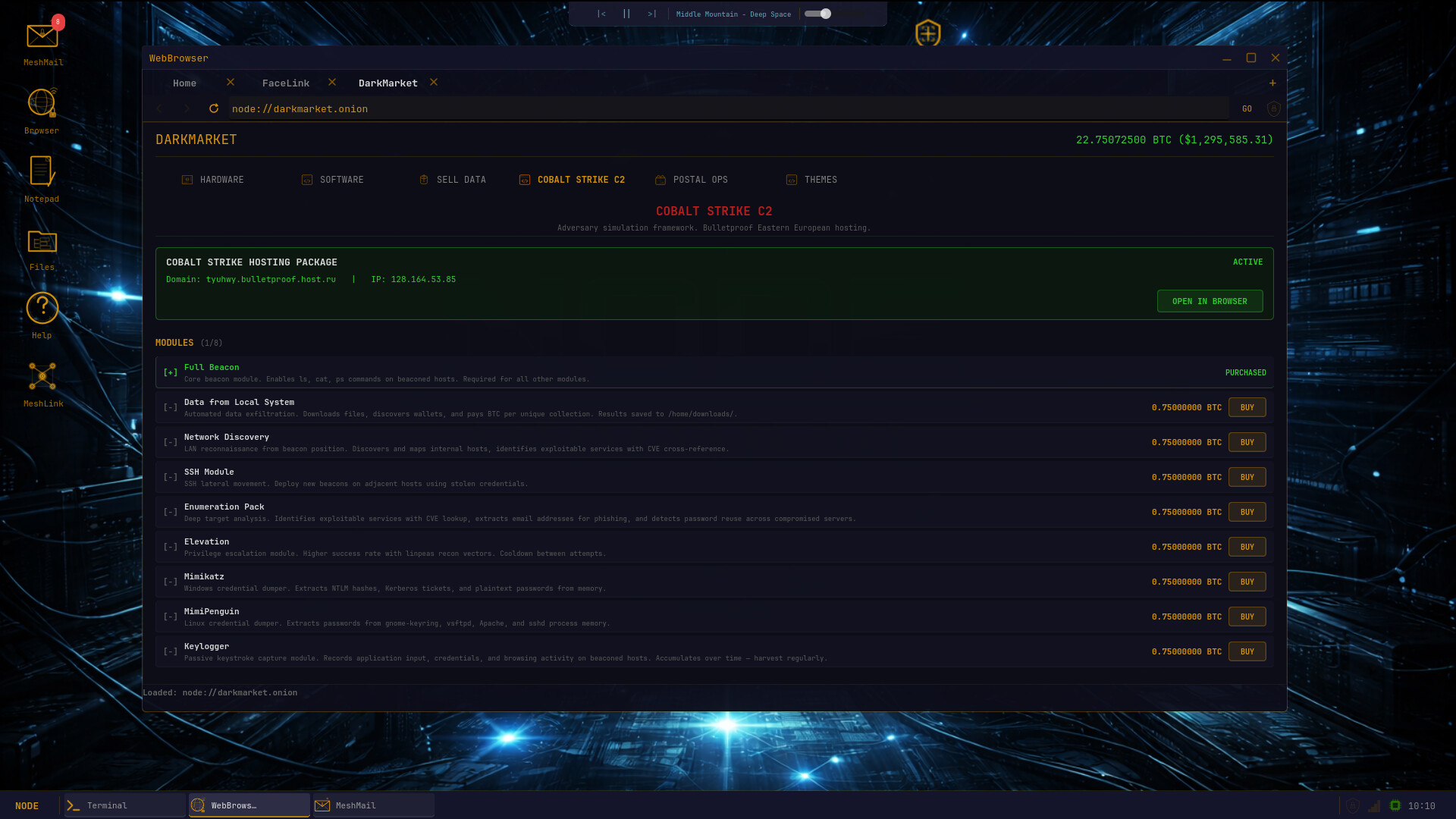Click the shield icon beside GO

tap(1274, 108)
